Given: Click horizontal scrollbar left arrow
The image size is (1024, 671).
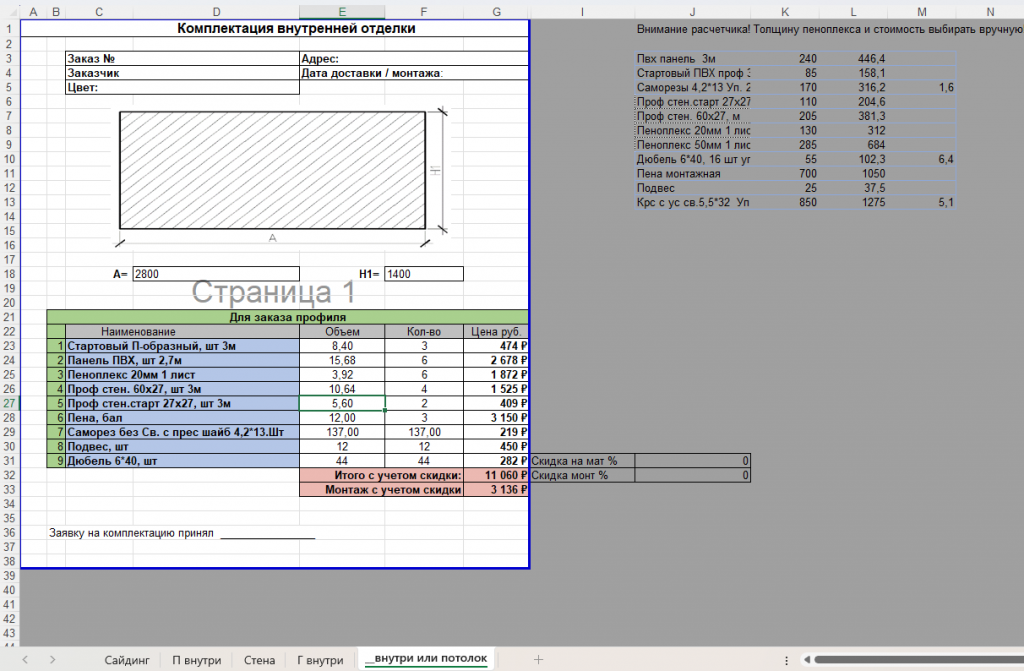Looking at the screenshot, I should pos(807,660).
